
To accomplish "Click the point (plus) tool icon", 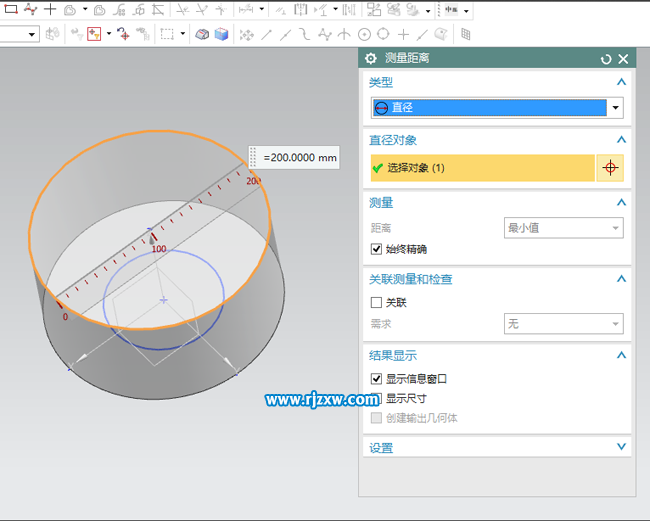I will pyautogui.click(x=50, y=9).
